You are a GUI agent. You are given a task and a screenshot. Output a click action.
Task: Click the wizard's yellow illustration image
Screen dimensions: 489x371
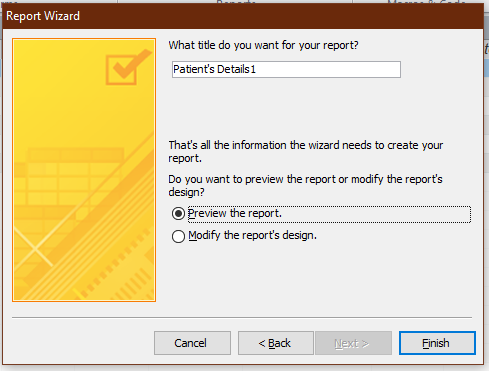[84, 170]
